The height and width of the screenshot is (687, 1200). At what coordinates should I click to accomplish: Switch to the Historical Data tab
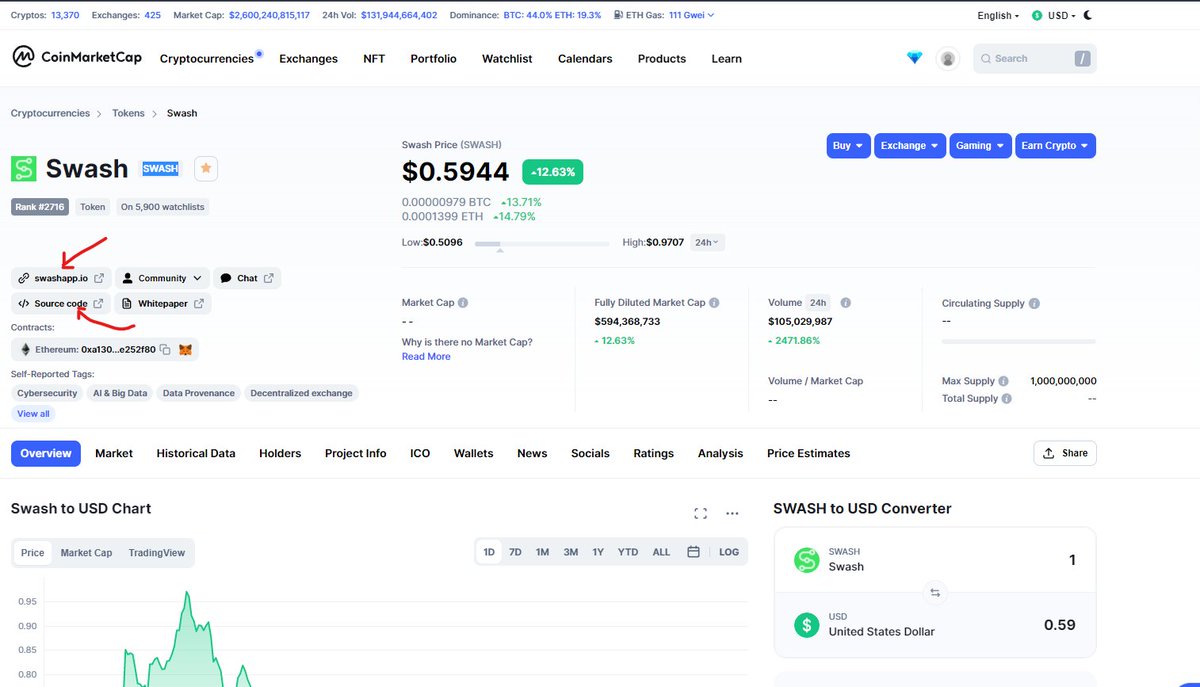tap(196, 453)
